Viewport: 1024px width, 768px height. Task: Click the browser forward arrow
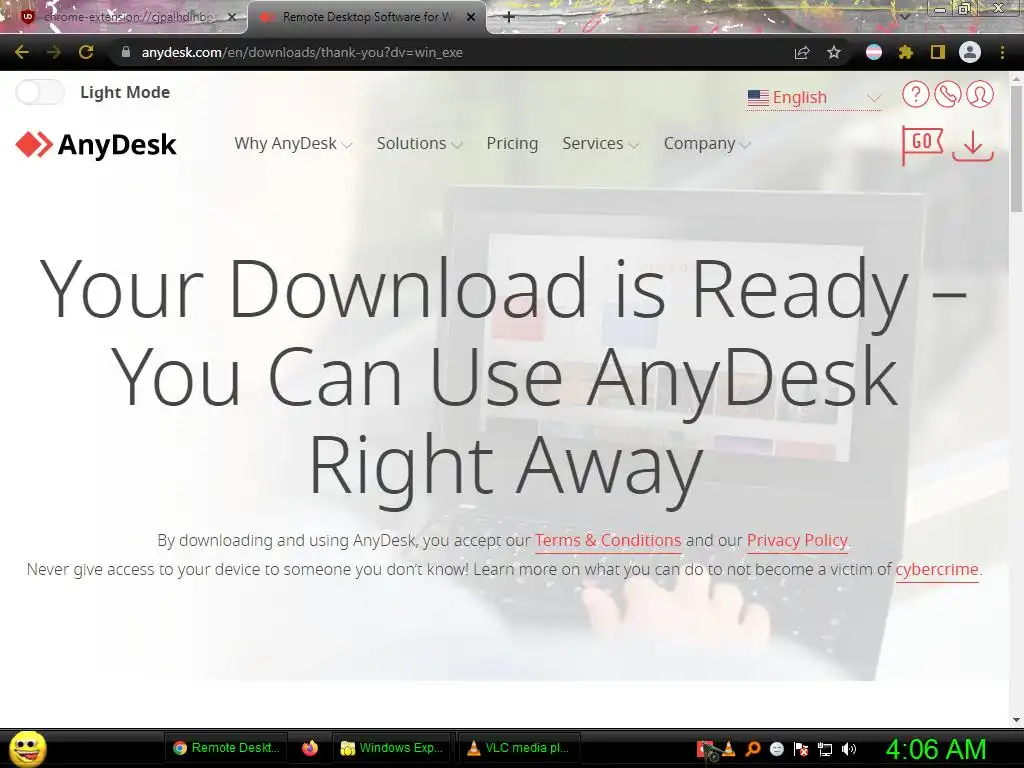[x=54, y=52]
